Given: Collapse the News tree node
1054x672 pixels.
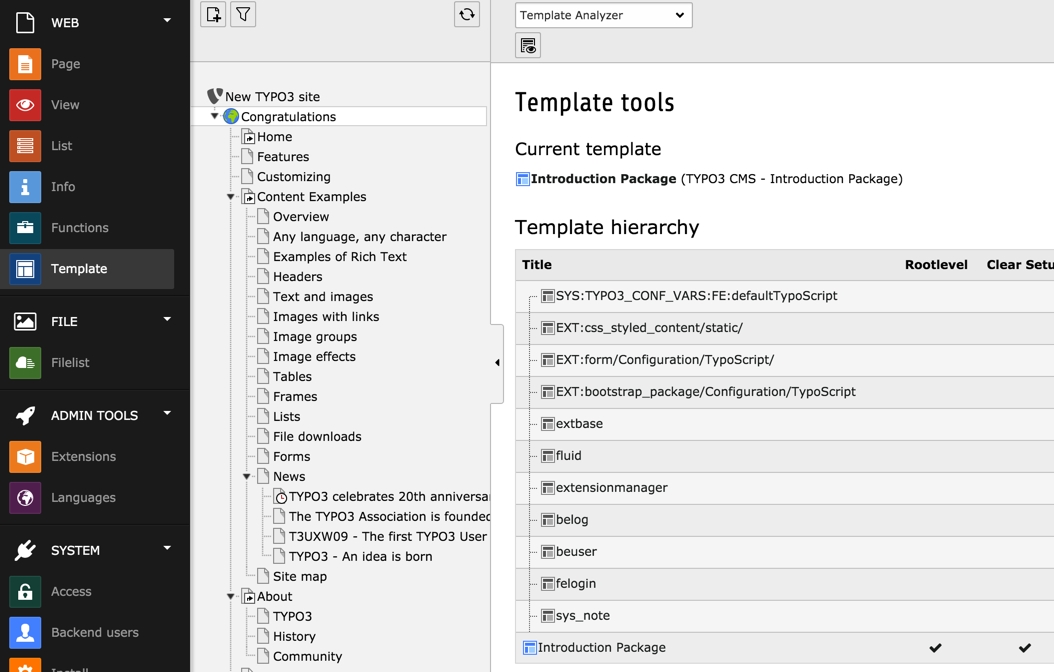Looking at the screenshot, I should pyautogui.click(x=247, y=477).
